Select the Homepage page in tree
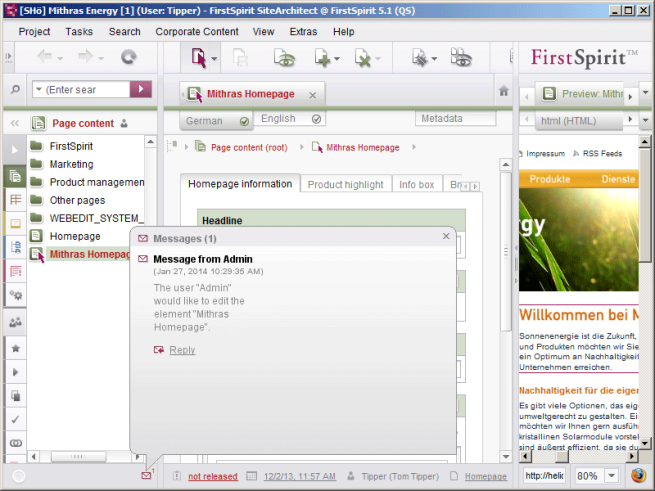This screenshot has height=491, width=655. (75, 236)
